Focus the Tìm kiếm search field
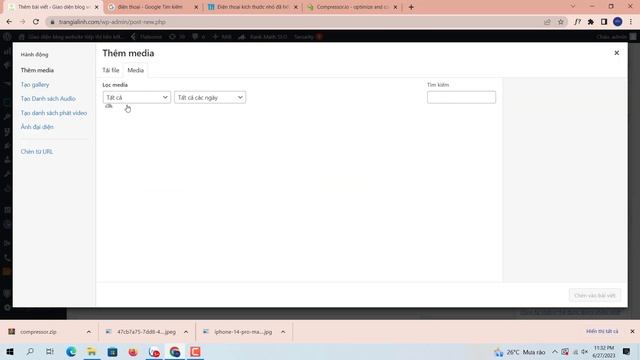Image resolution: width=640 pixels, height=360 pixels. point(461,97)
